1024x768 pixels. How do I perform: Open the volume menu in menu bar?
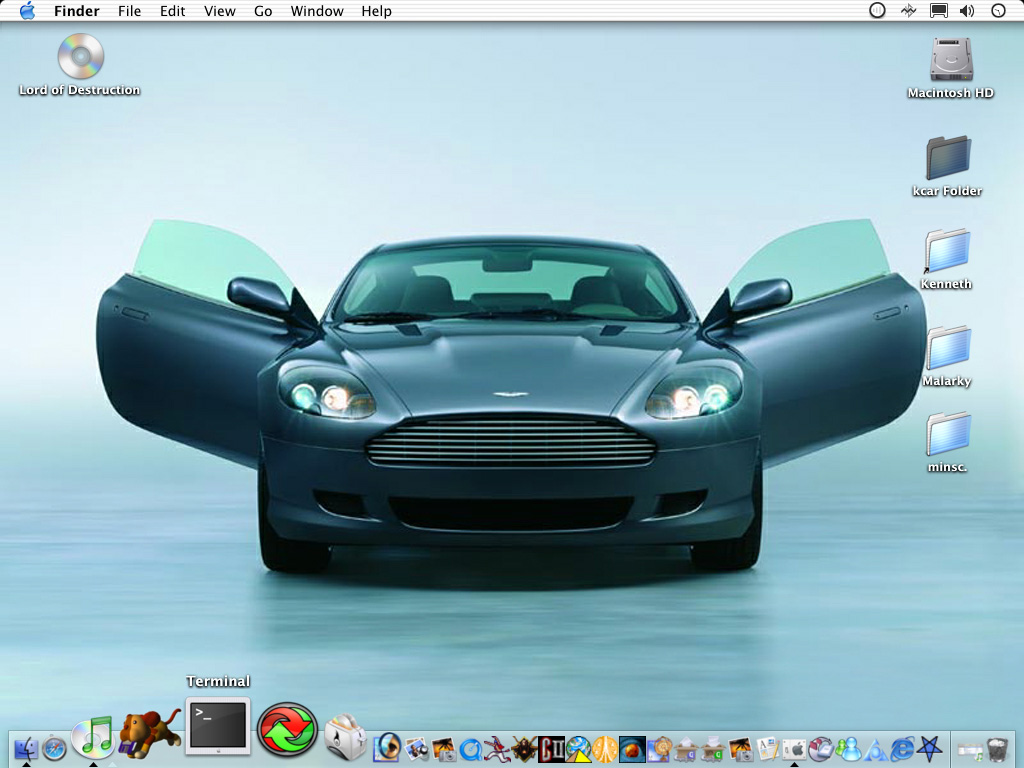pyautogui.click(x=967, y=11)
